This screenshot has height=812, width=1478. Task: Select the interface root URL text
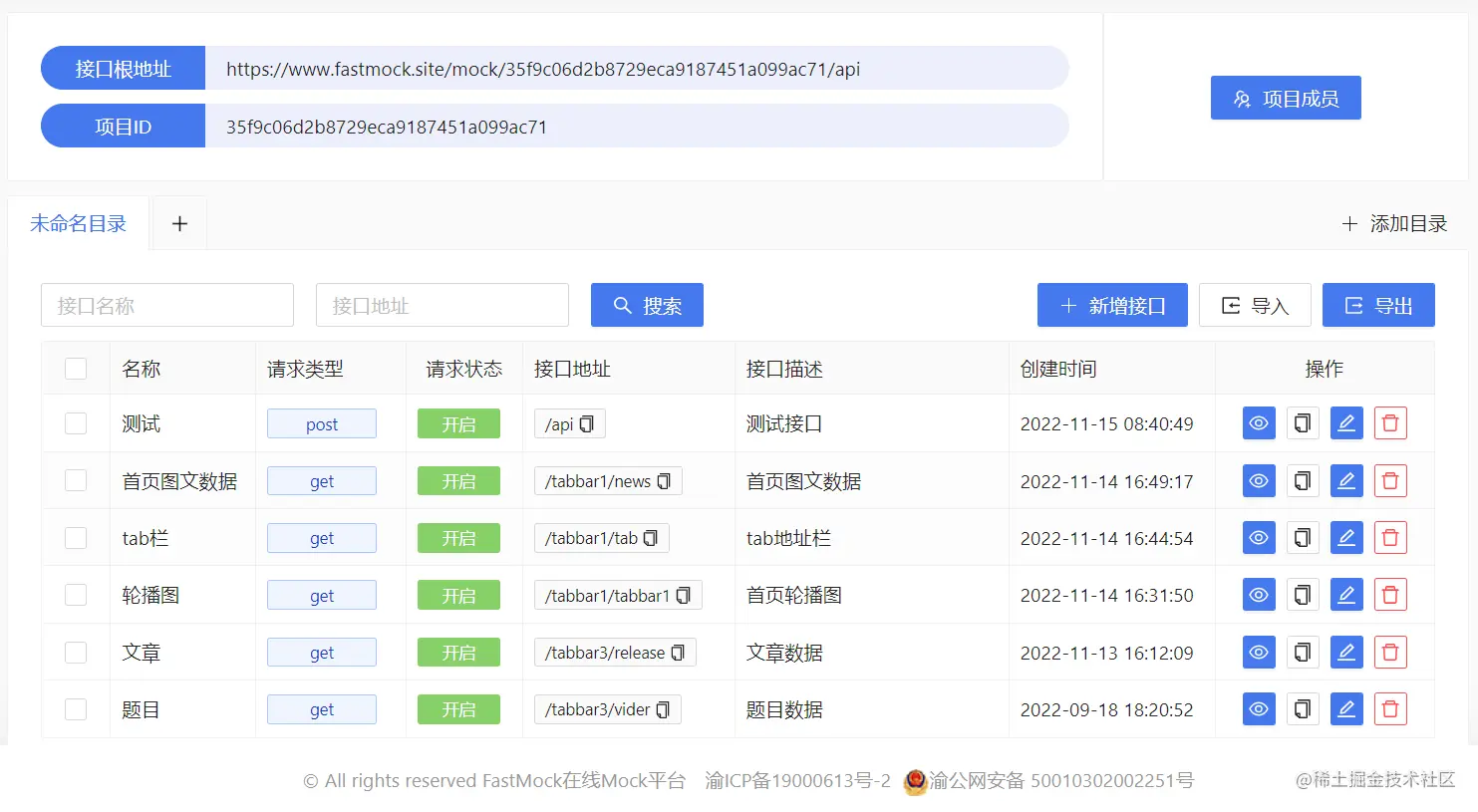(543, 69)
